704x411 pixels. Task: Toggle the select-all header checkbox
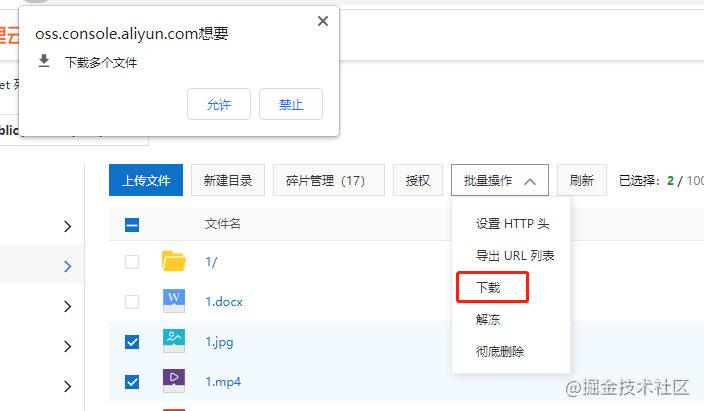132,225
